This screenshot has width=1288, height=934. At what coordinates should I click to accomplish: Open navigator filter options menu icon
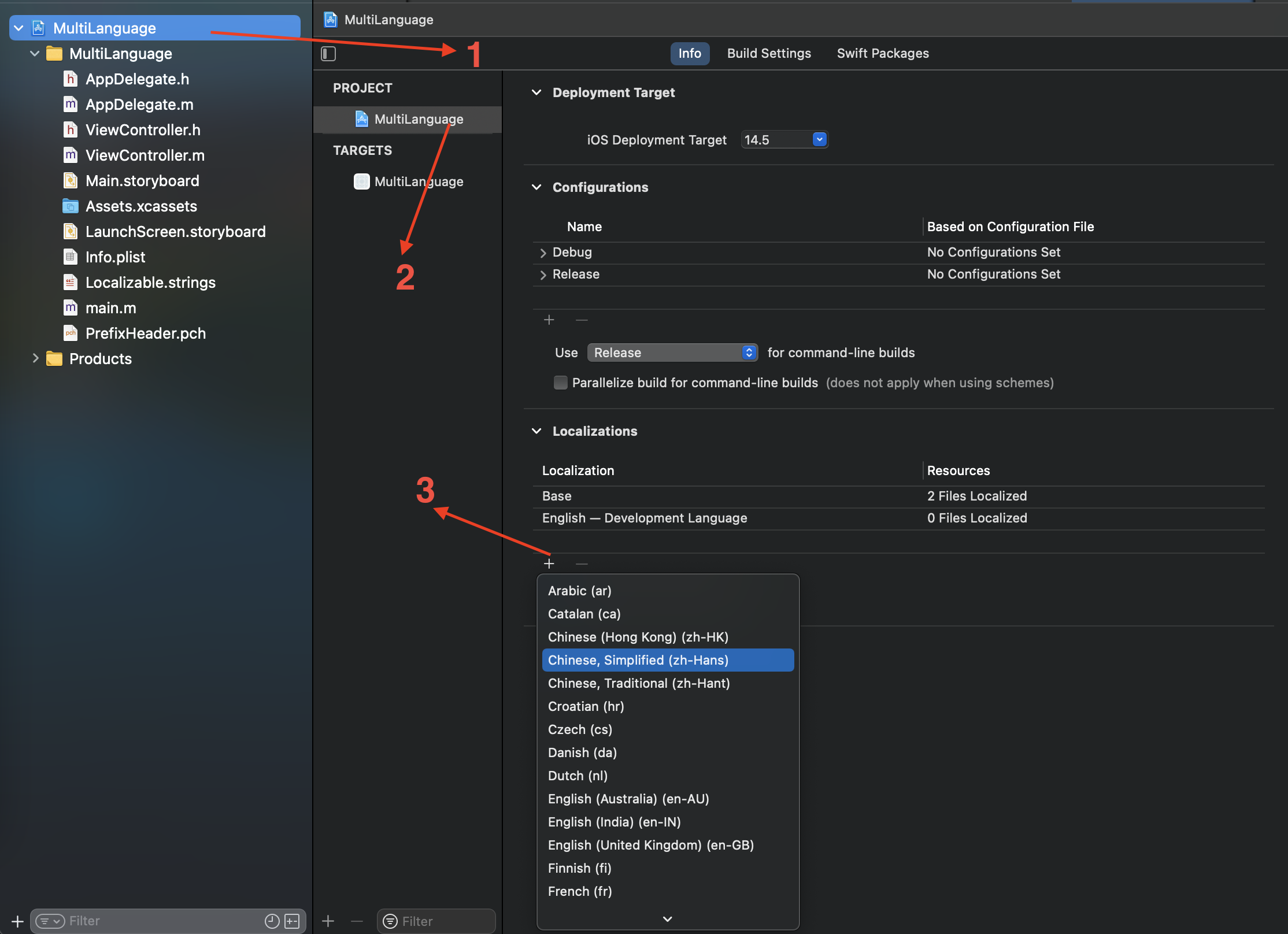pos(50,921)
